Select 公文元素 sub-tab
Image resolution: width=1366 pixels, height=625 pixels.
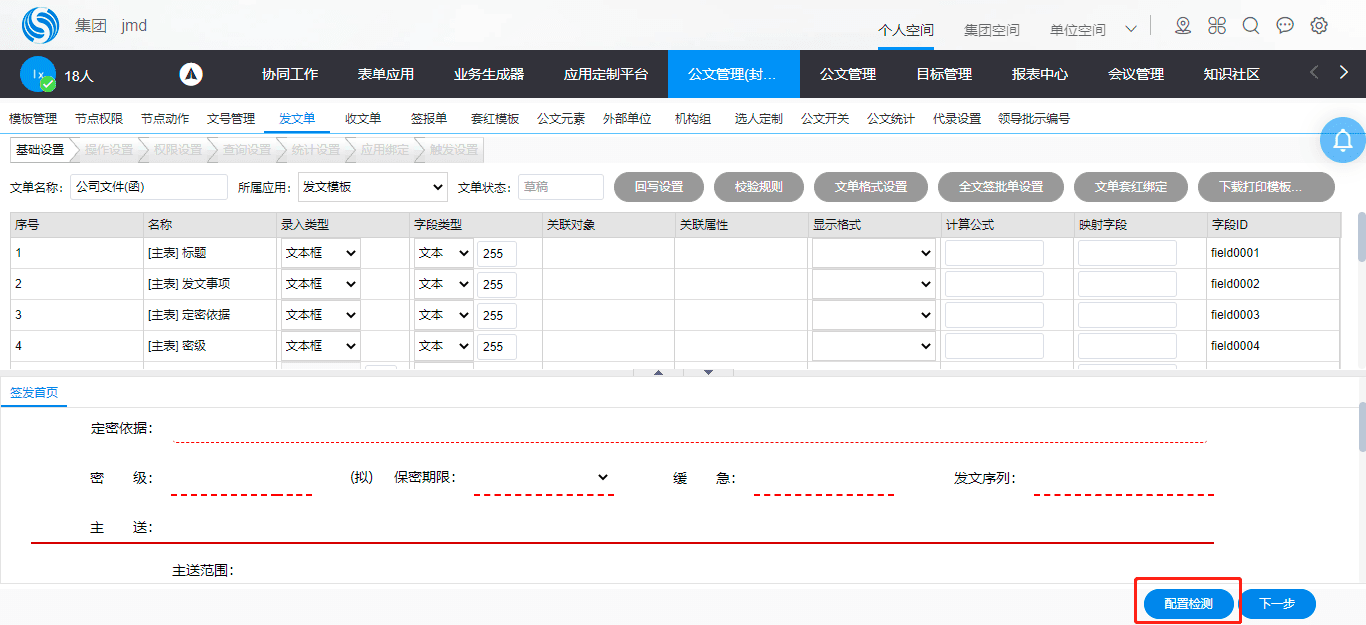(x=561, y=119)
